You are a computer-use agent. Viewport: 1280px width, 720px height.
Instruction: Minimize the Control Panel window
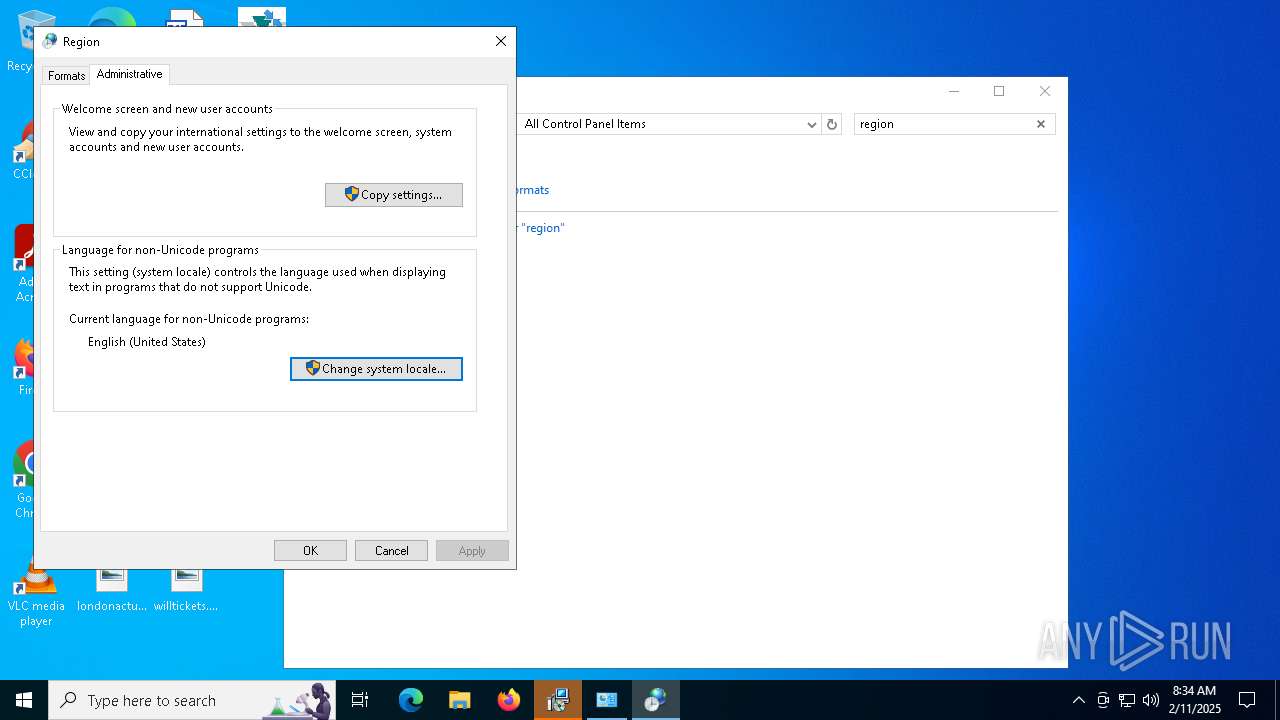tap(953, 91)
